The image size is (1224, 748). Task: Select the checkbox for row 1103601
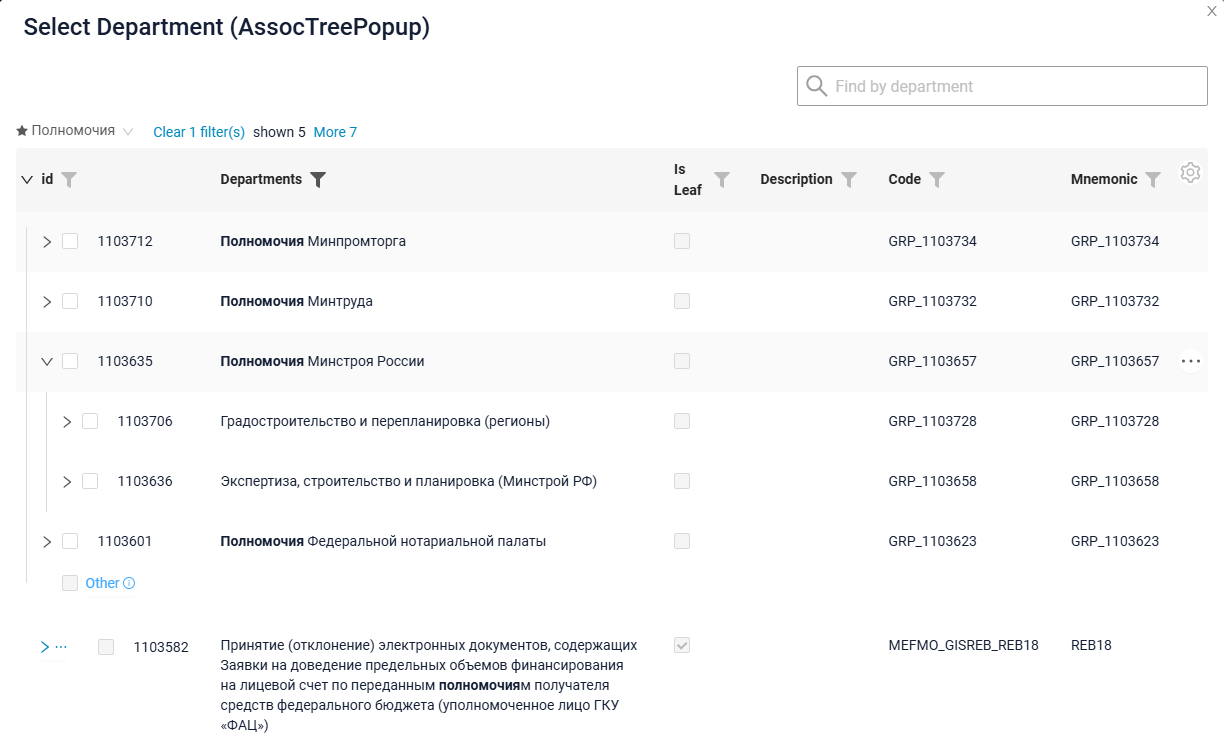tap(70, 541)
